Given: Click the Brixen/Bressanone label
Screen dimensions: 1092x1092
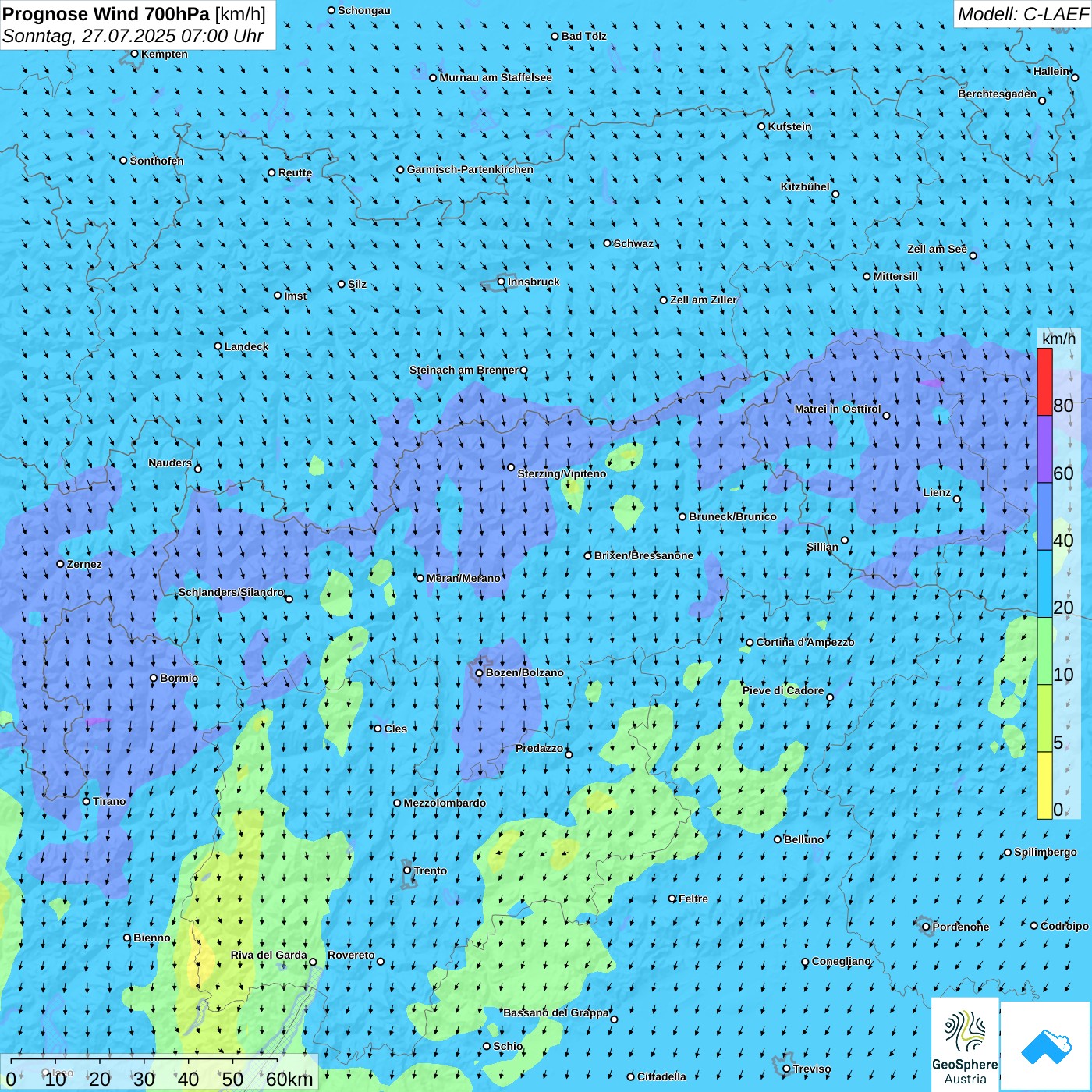Looking at the screenshot, I should pyautogui.click(x=643, y=555).
